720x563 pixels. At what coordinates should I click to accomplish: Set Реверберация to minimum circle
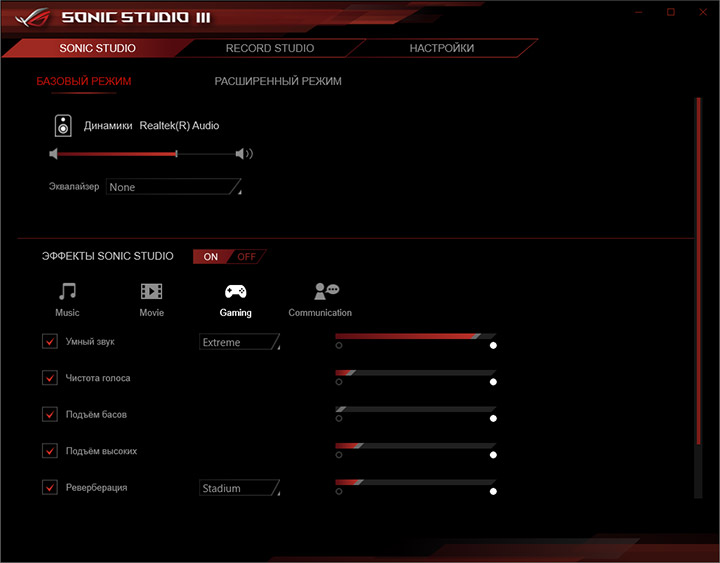(339, 491)
